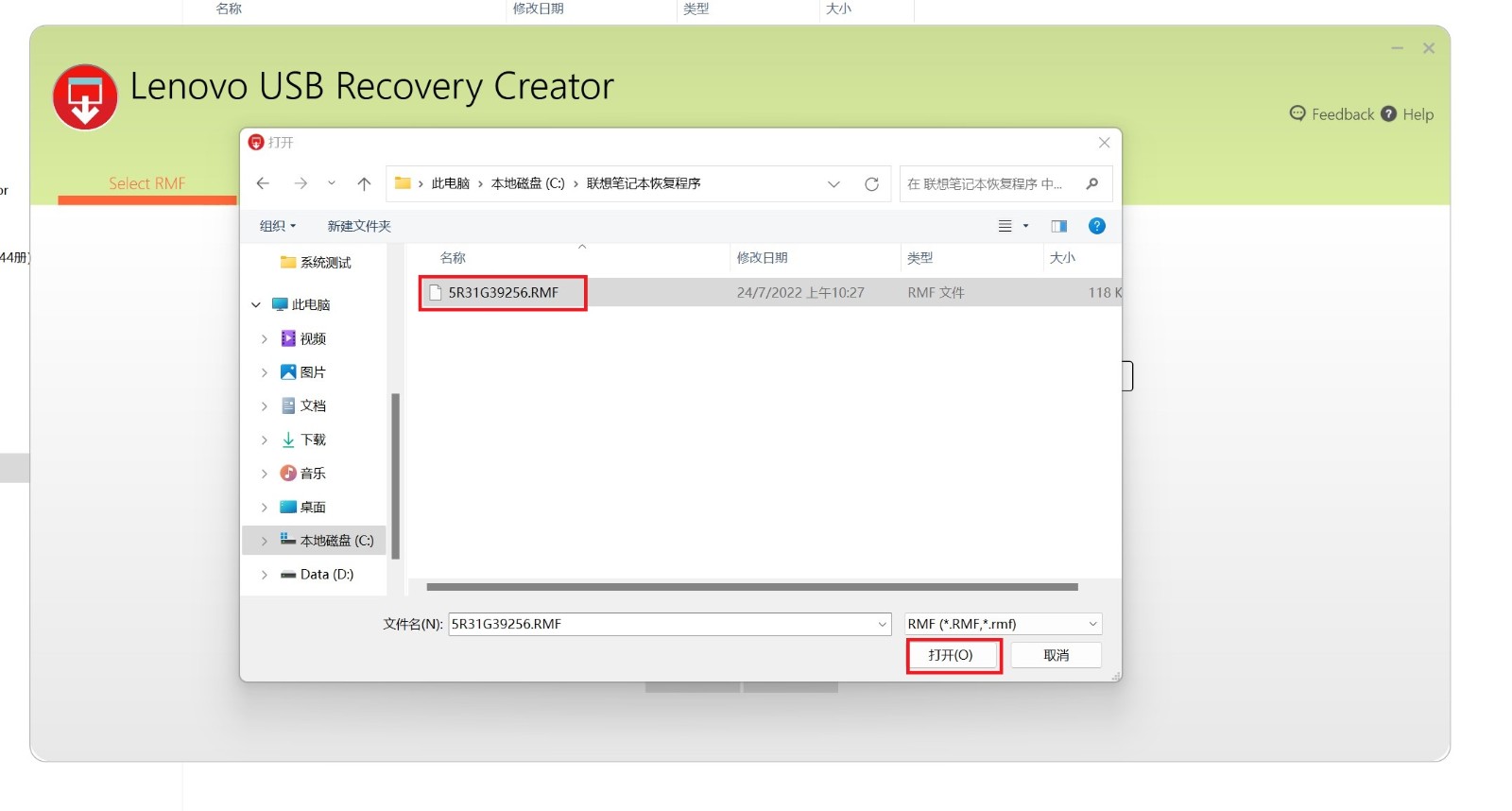Click the 取消 button
Viewport: 1512px width, 811px height.
tap(1057, 655)
